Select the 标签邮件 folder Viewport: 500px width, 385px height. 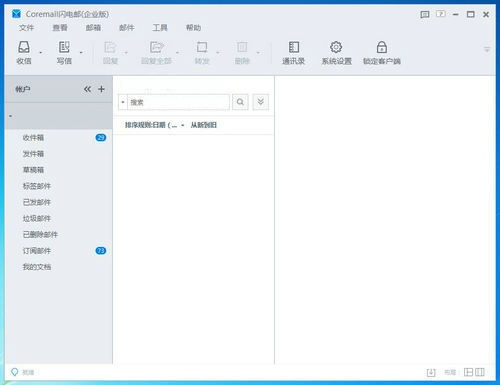pyautogui.click(x=59, y=186)
